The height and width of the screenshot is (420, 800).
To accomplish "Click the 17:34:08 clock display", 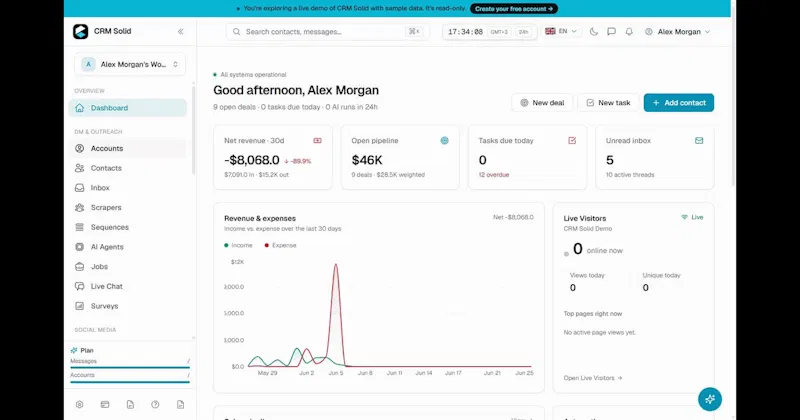I will tap(465, 32).
